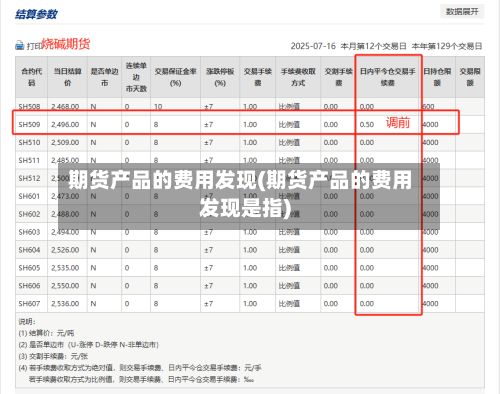Click settlement price 2,496.00

(x=65, y=125)
